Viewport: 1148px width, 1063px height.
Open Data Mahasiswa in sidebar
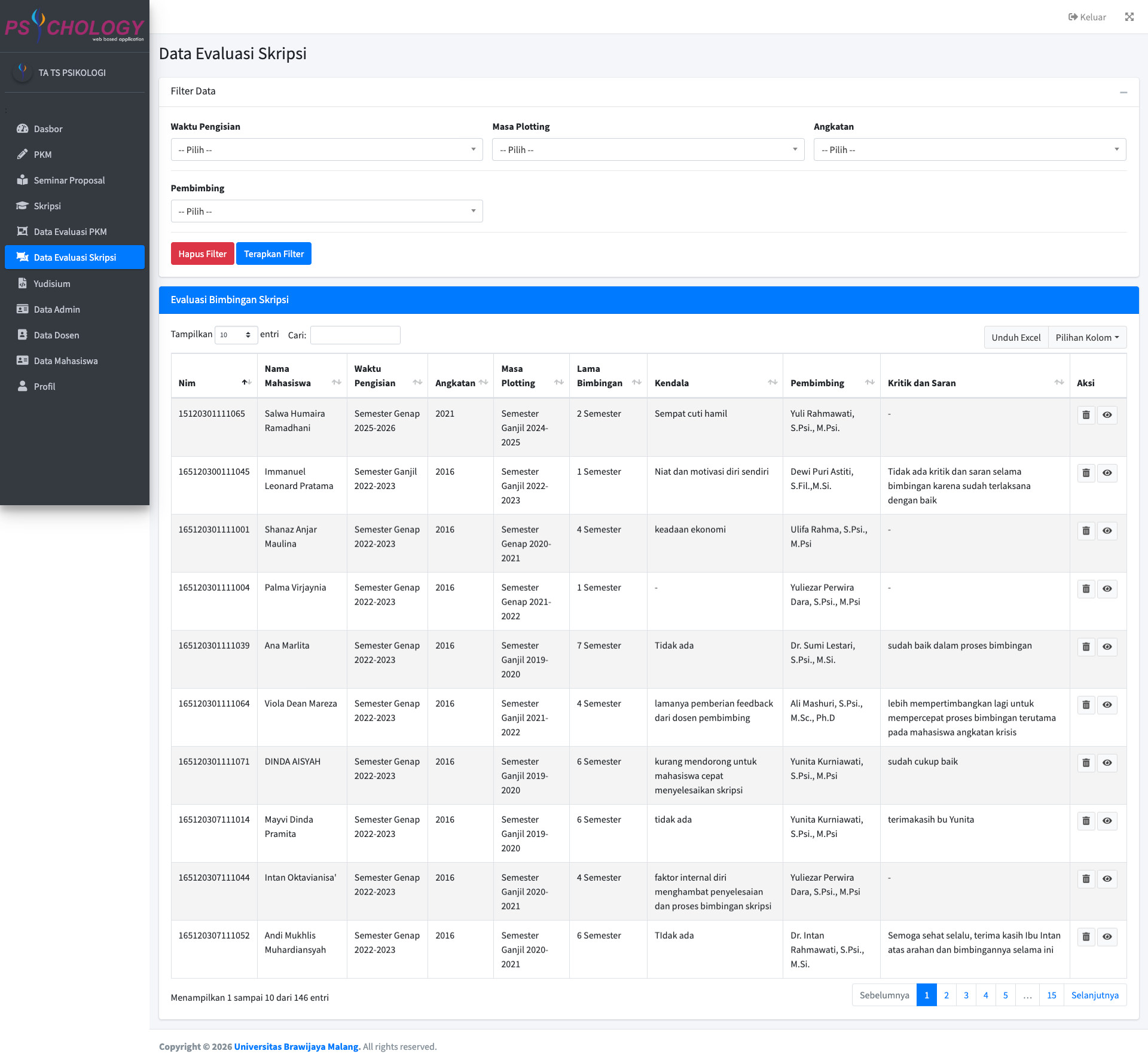66,361
